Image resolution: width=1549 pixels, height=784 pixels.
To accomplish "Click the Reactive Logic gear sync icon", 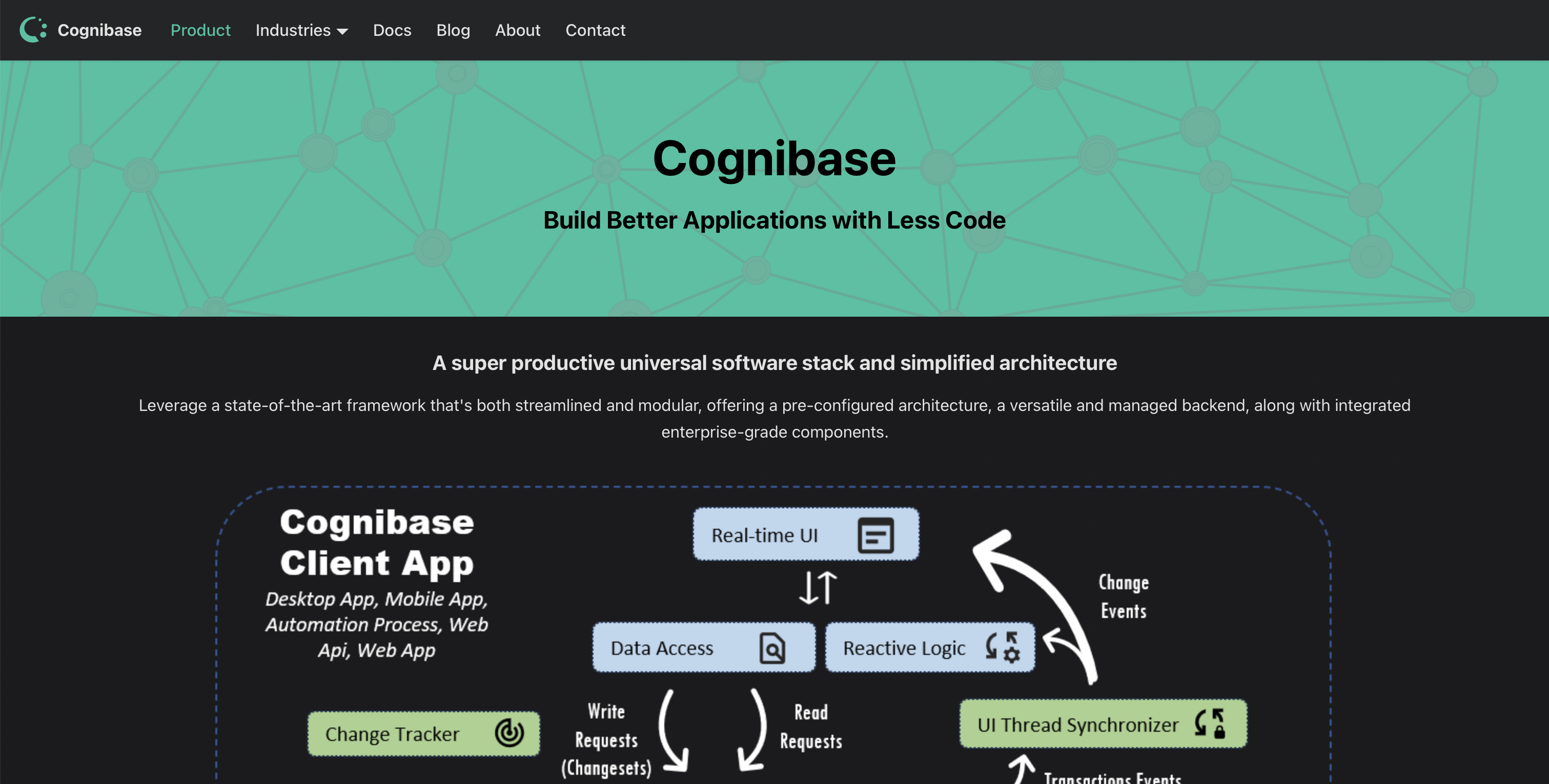I will coord(1003,647).
